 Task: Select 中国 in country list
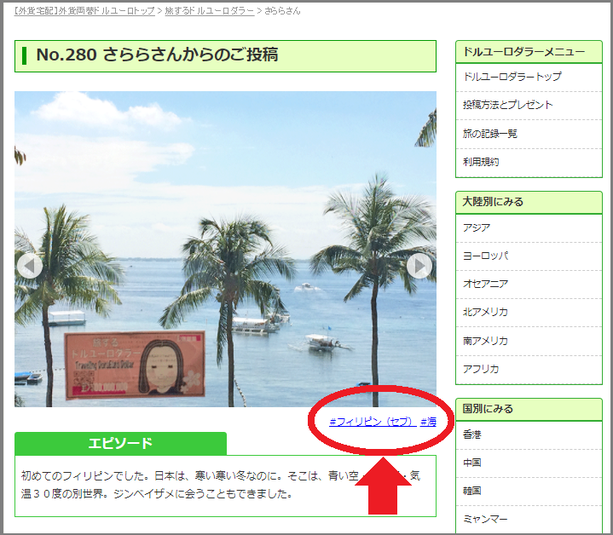[x=472, y=463]
